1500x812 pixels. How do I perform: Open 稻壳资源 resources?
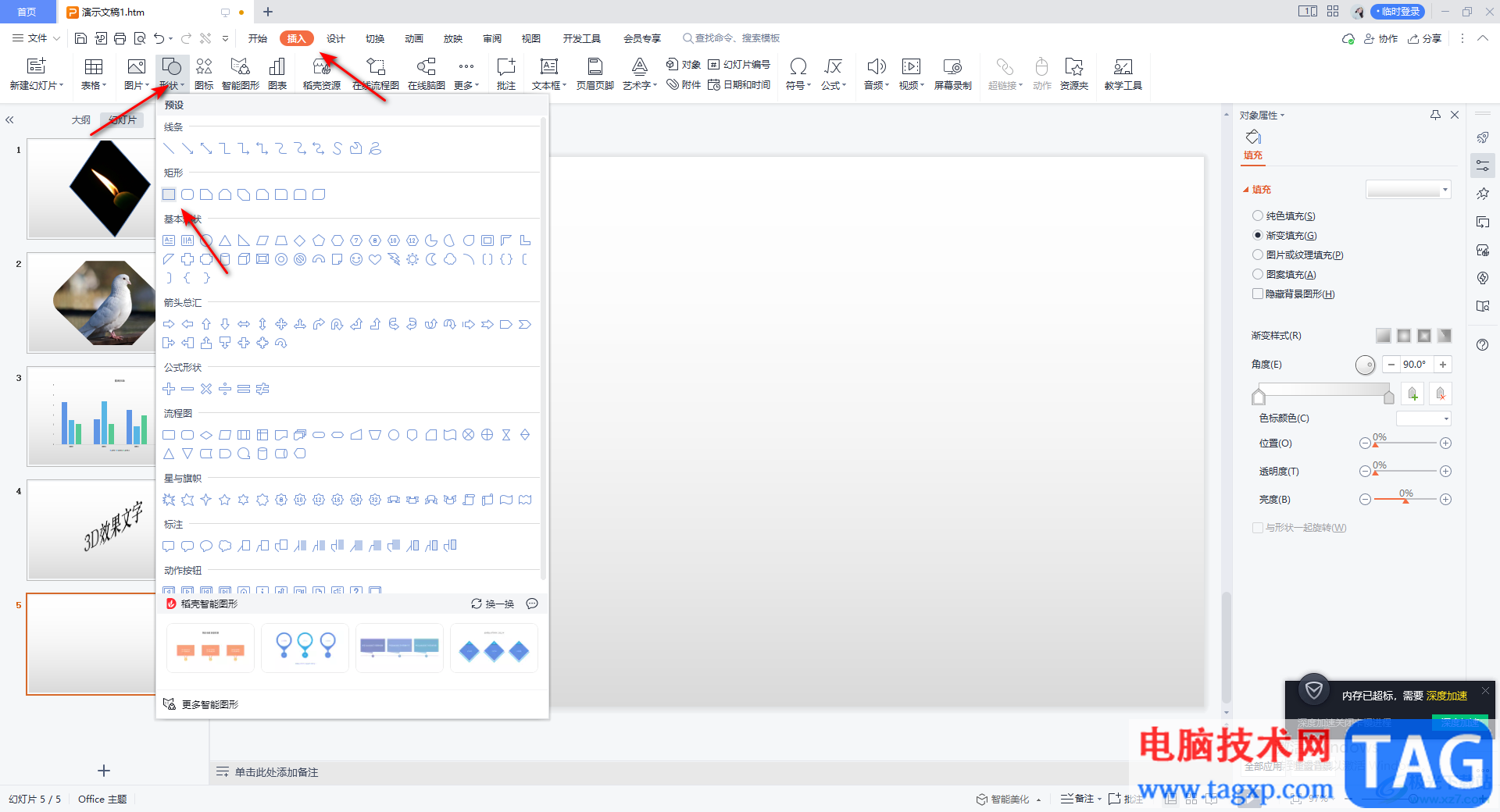(322, 73)
